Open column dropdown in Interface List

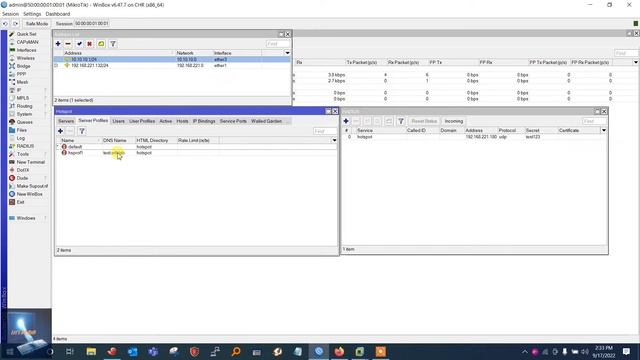(636, 62)
